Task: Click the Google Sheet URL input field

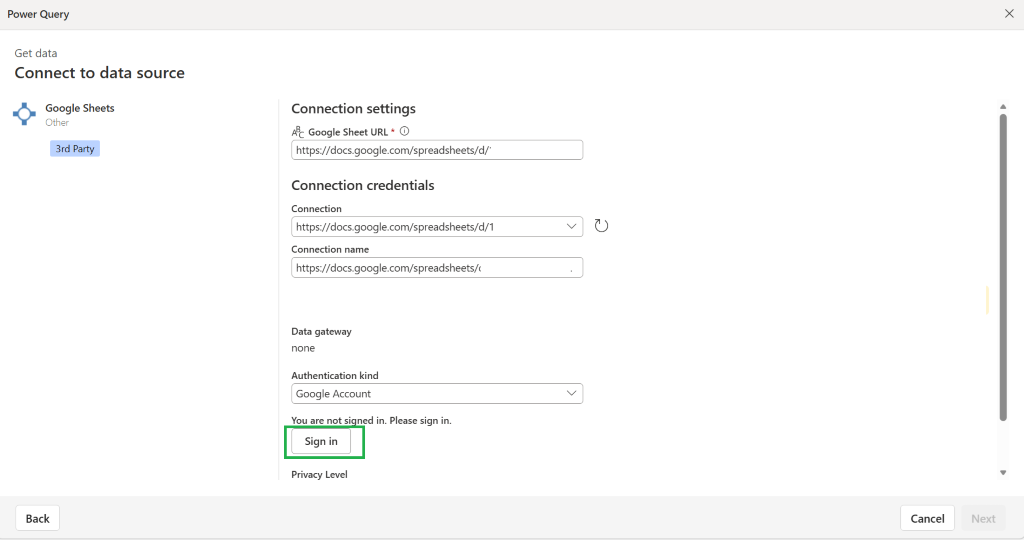Action: pyautogui.click(x=437, y=150)
